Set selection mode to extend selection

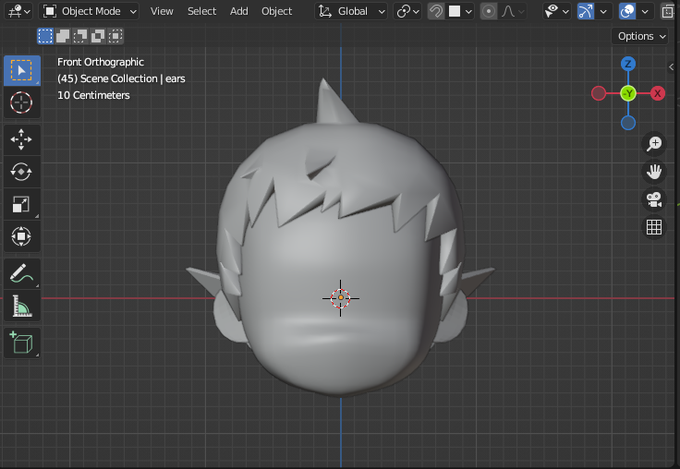point(63,36)
